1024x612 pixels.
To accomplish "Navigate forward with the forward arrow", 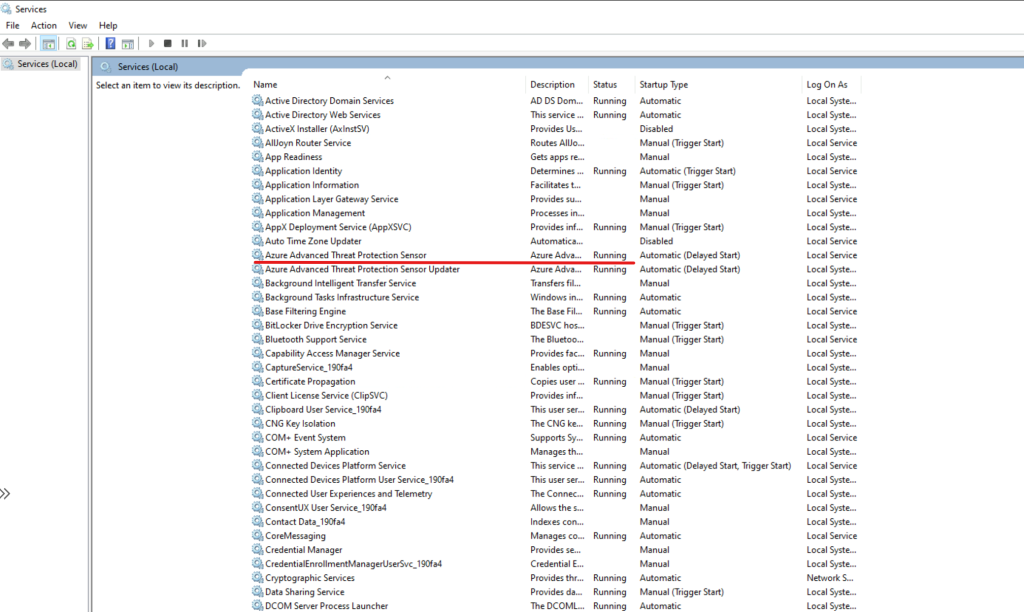I will [23, 43].
